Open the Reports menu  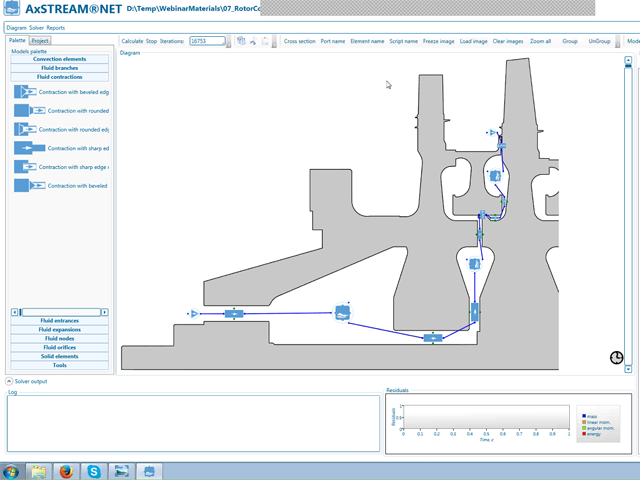56,28
